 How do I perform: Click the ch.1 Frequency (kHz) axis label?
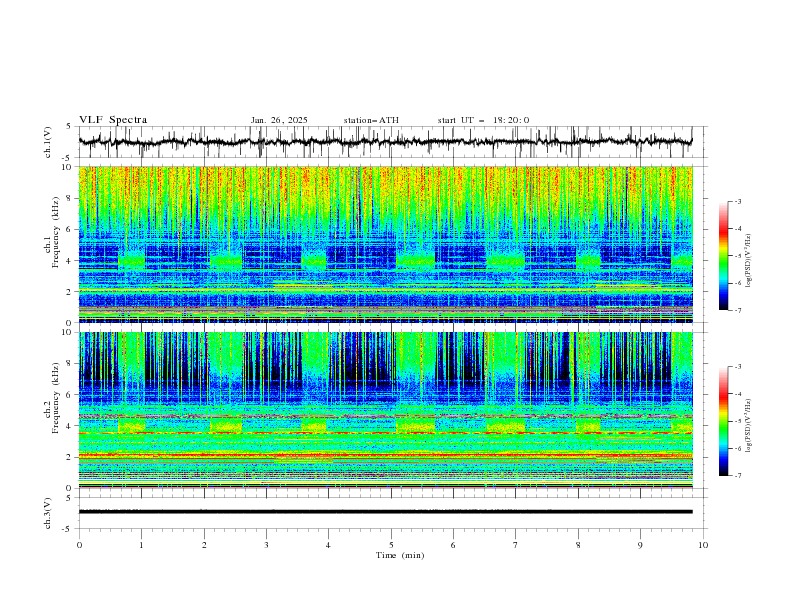[x=53, y=232]
